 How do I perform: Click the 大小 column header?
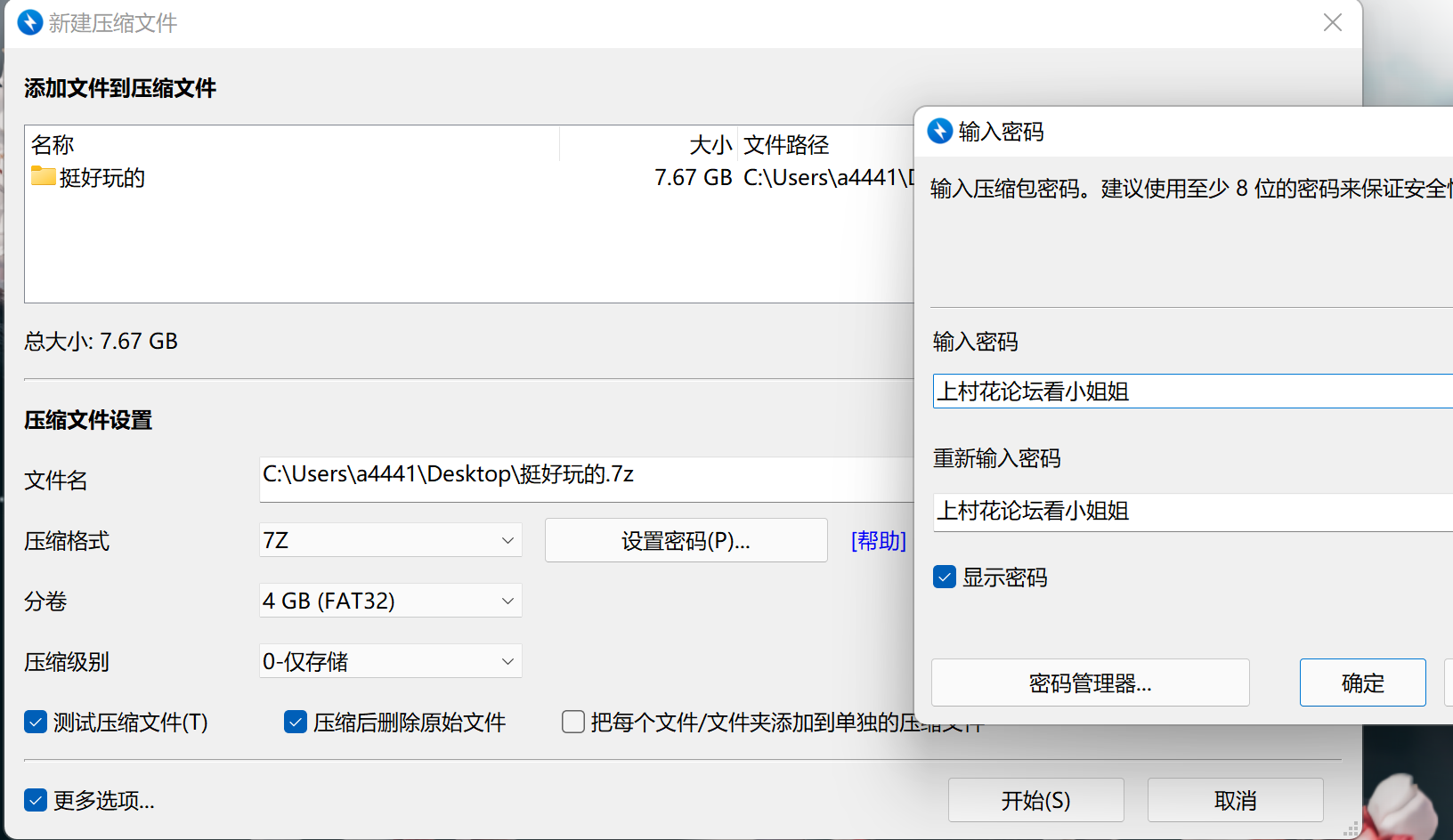tap(710, 144)
